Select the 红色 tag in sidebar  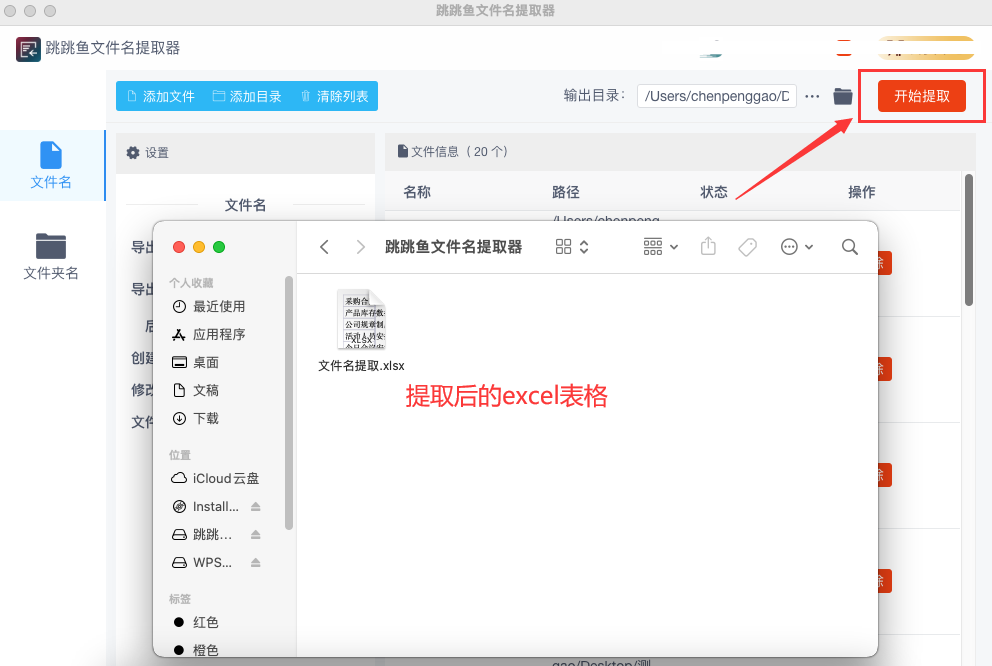point(205,622)
